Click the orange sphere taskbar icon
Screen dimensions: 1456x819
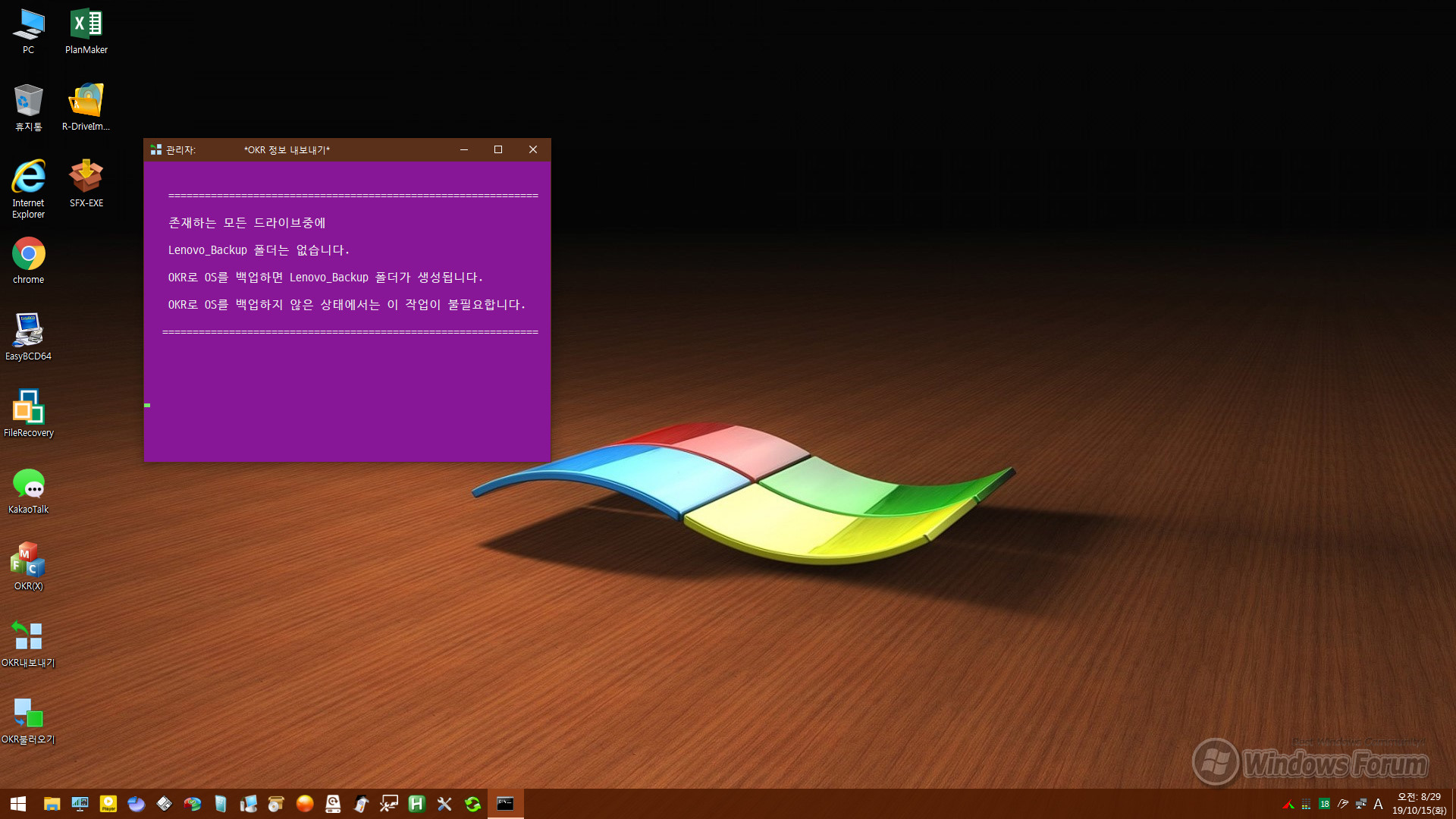(305, 804)
